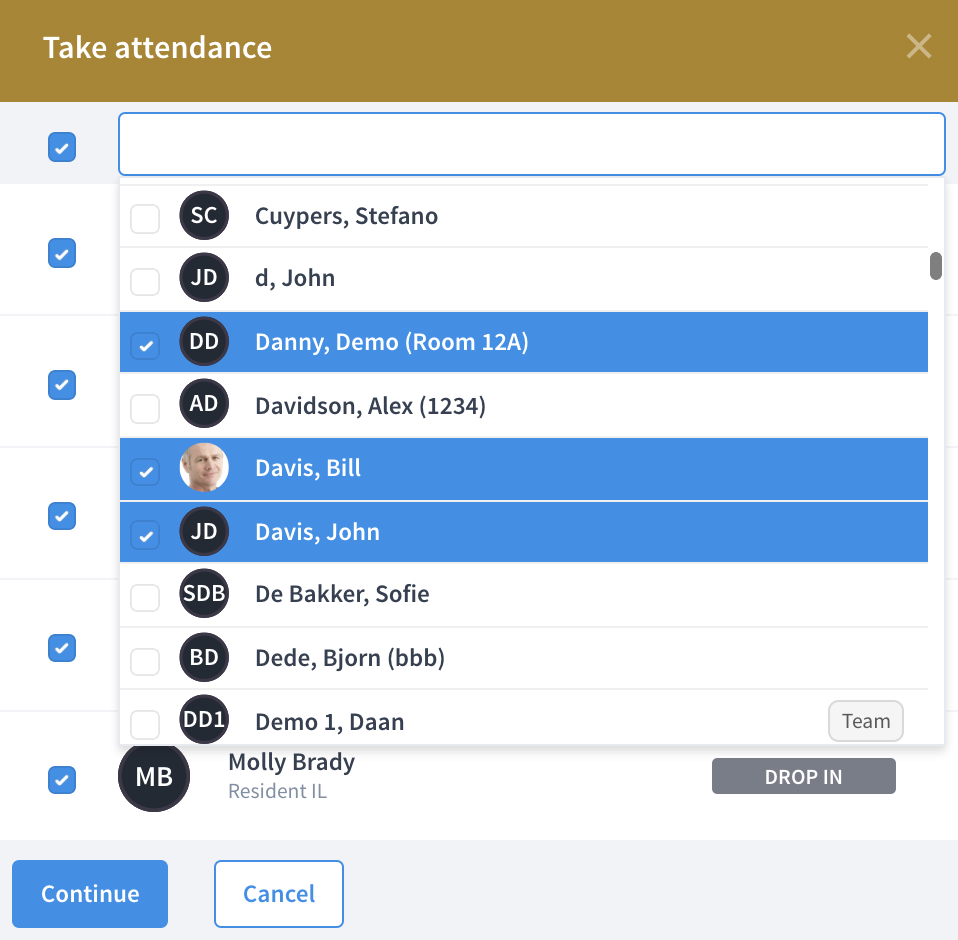Screen dimensions: 958x940
Task: Choose De Bakker, Sofie in the dropdown
Action: 524,594
